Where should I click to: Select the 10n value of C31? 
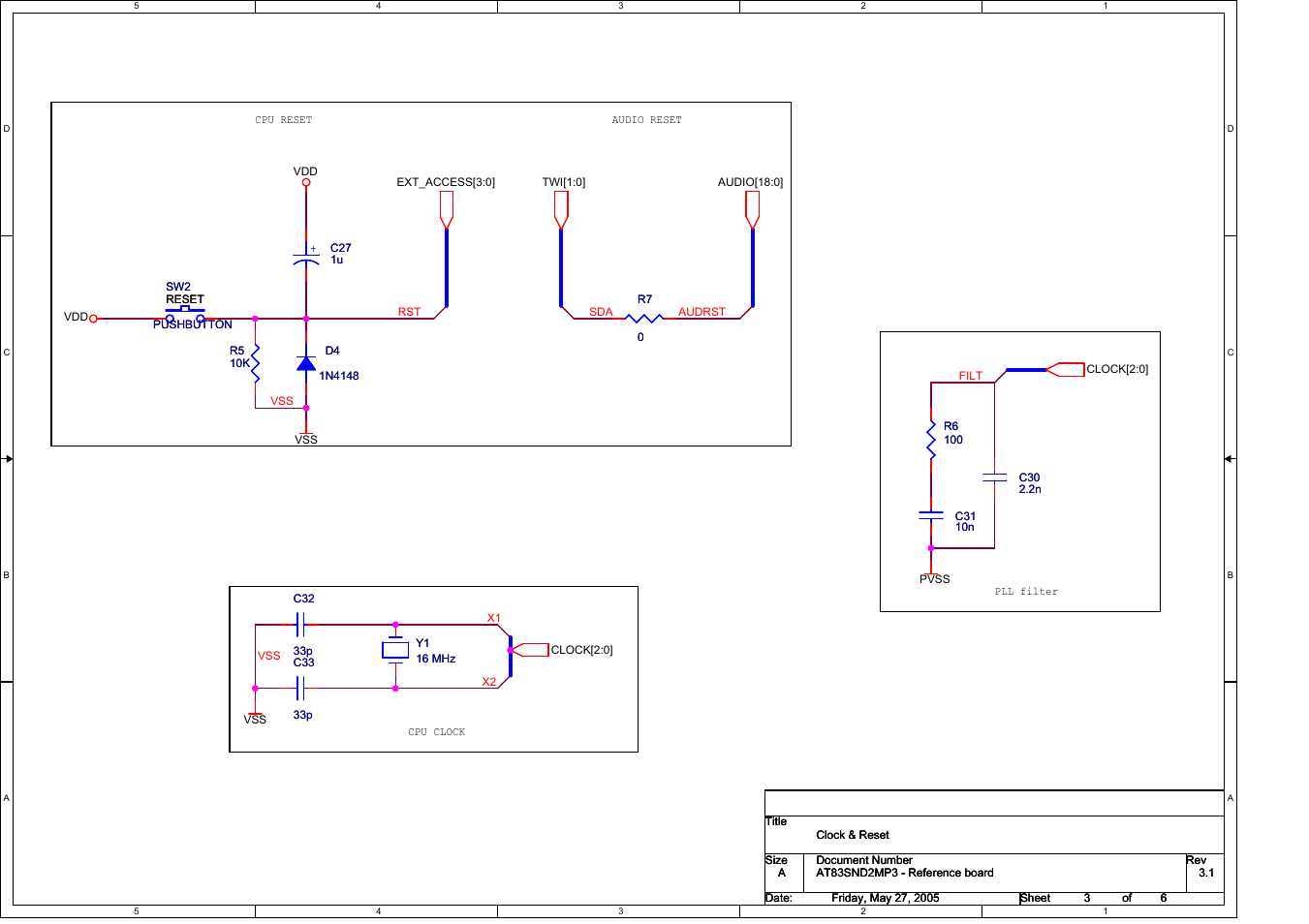pyautogui.click(x=965, y=527)
